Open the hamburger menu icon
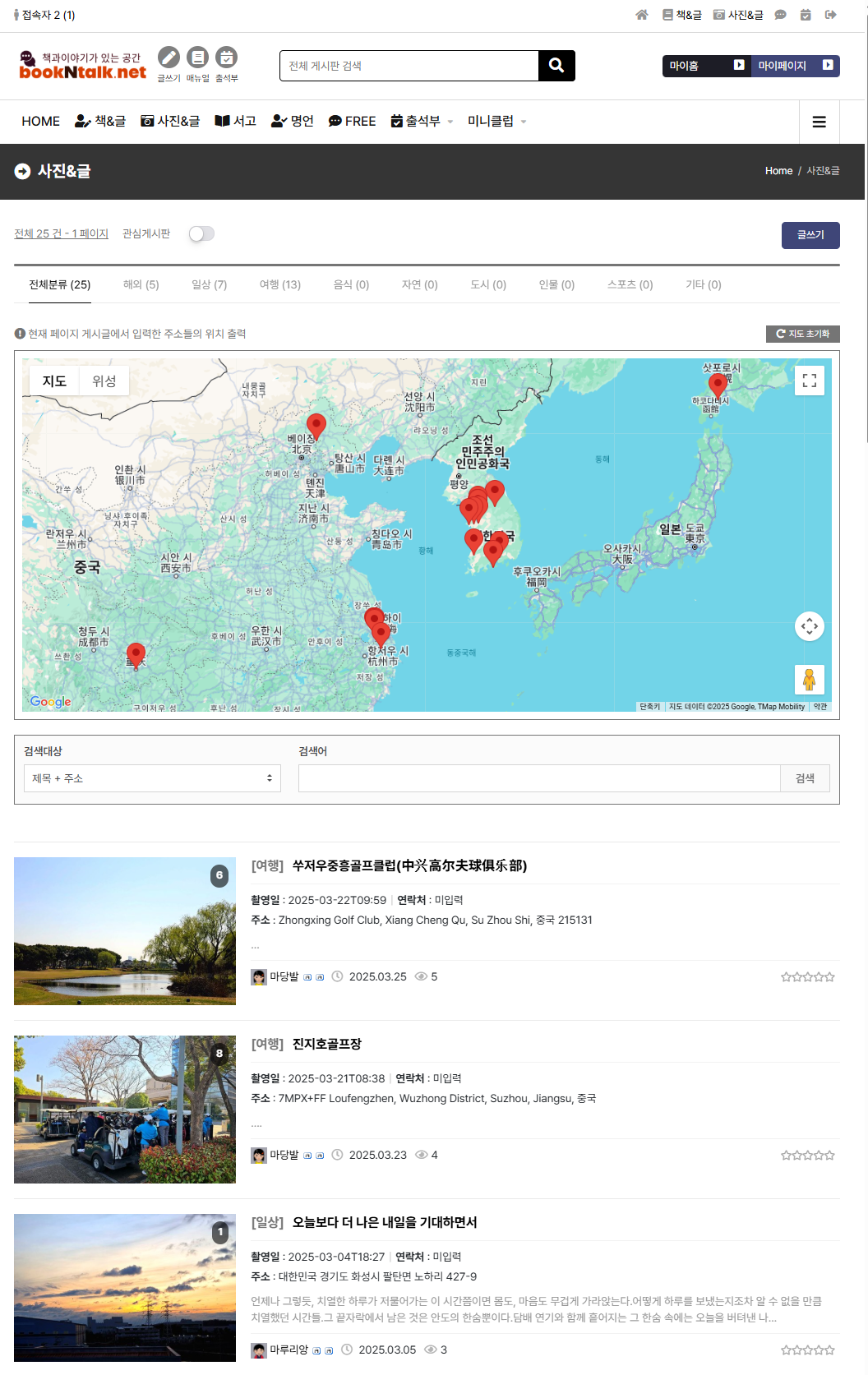The image size is (868, 1375). (819, 122)
